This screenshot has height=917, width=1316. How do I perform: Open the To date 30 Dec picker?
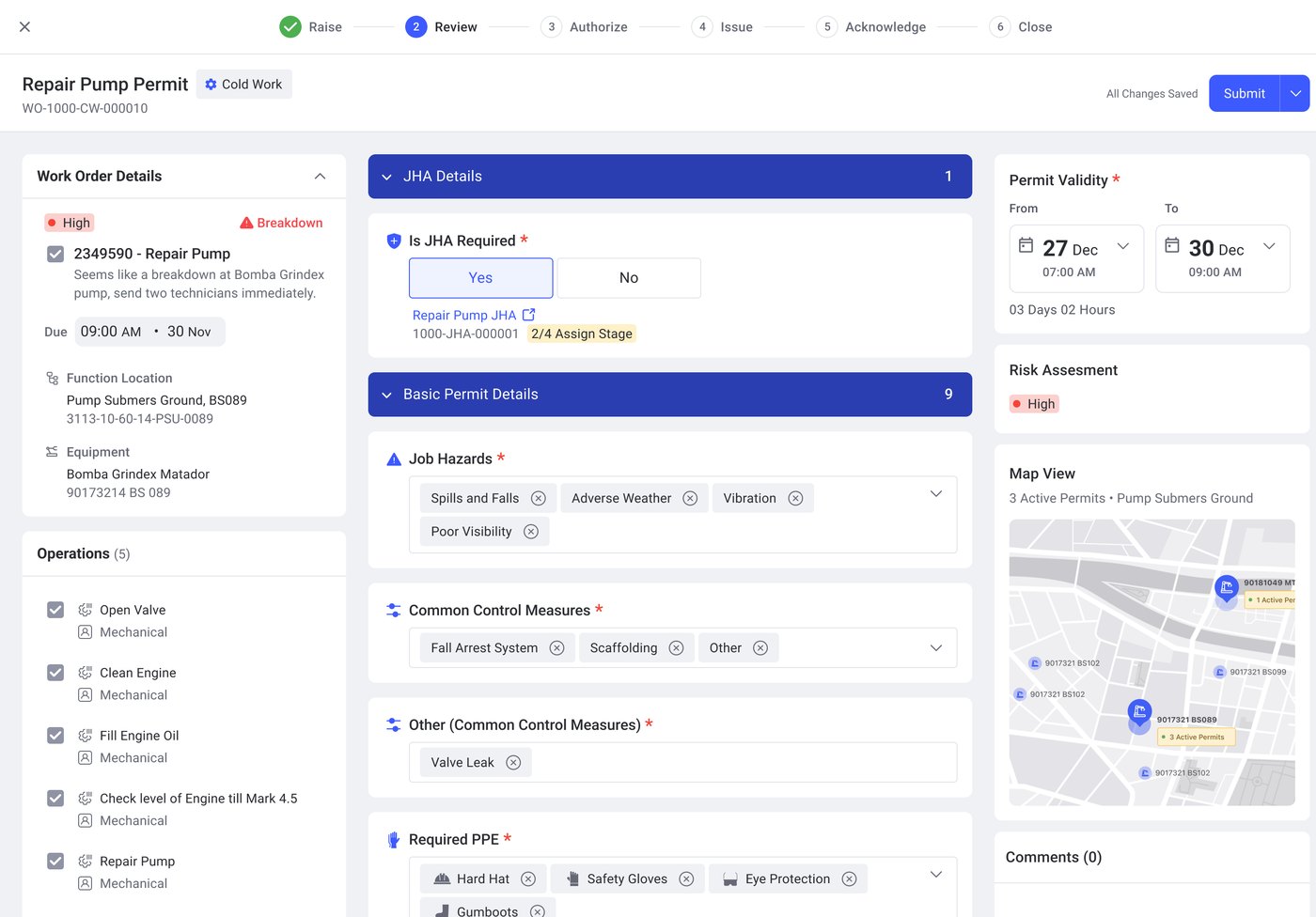tap(1223, 258)
